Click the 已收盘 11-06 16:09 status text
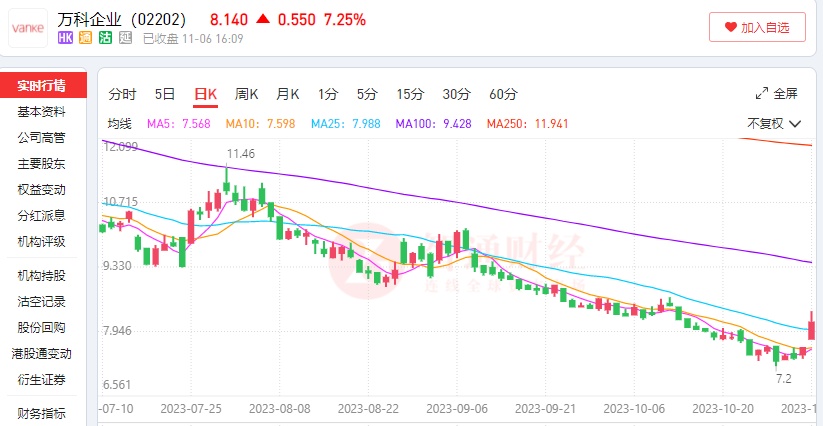 point(193,39)
